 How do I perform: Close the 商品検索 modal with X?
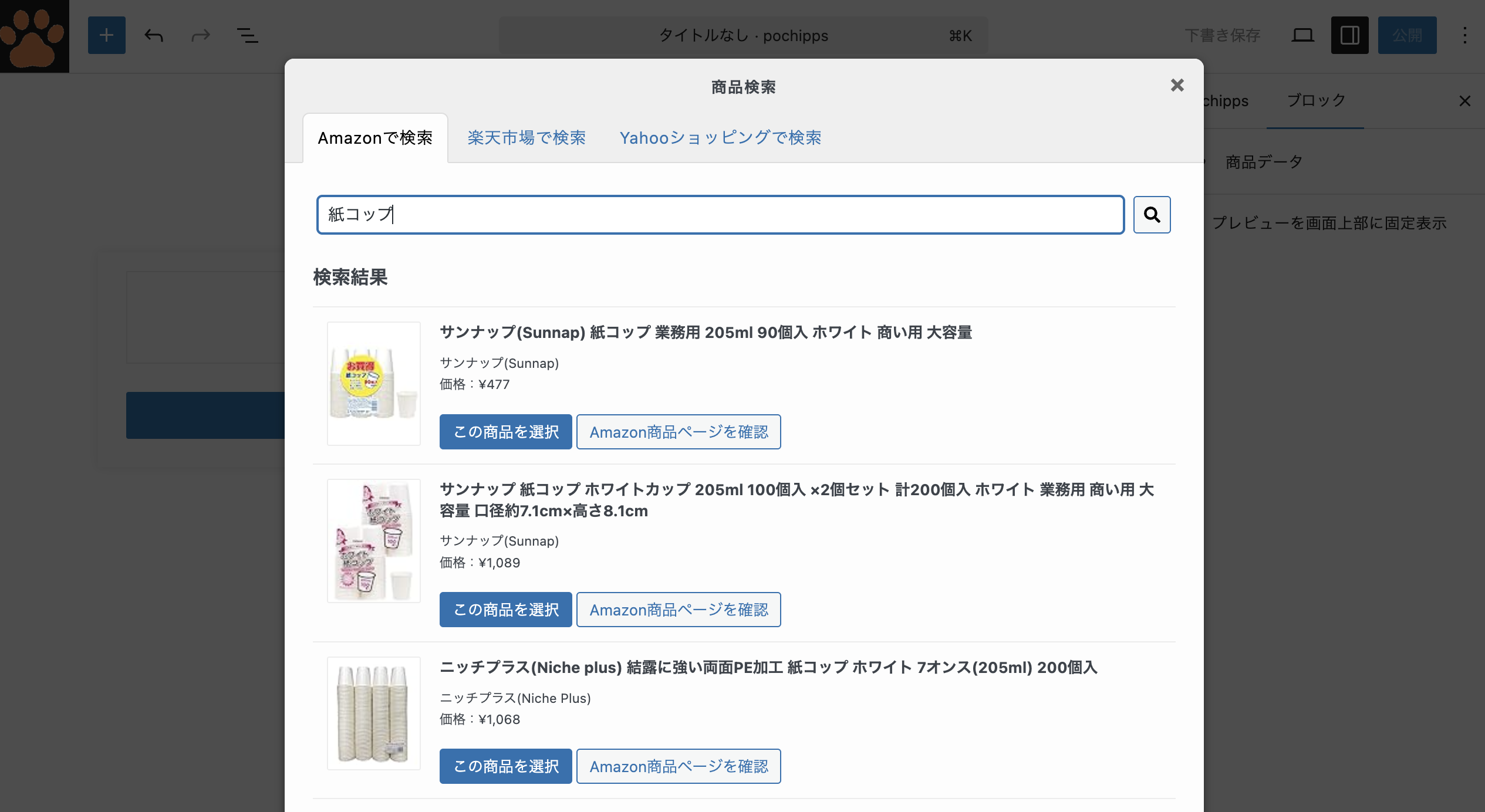coord(1177,86)
